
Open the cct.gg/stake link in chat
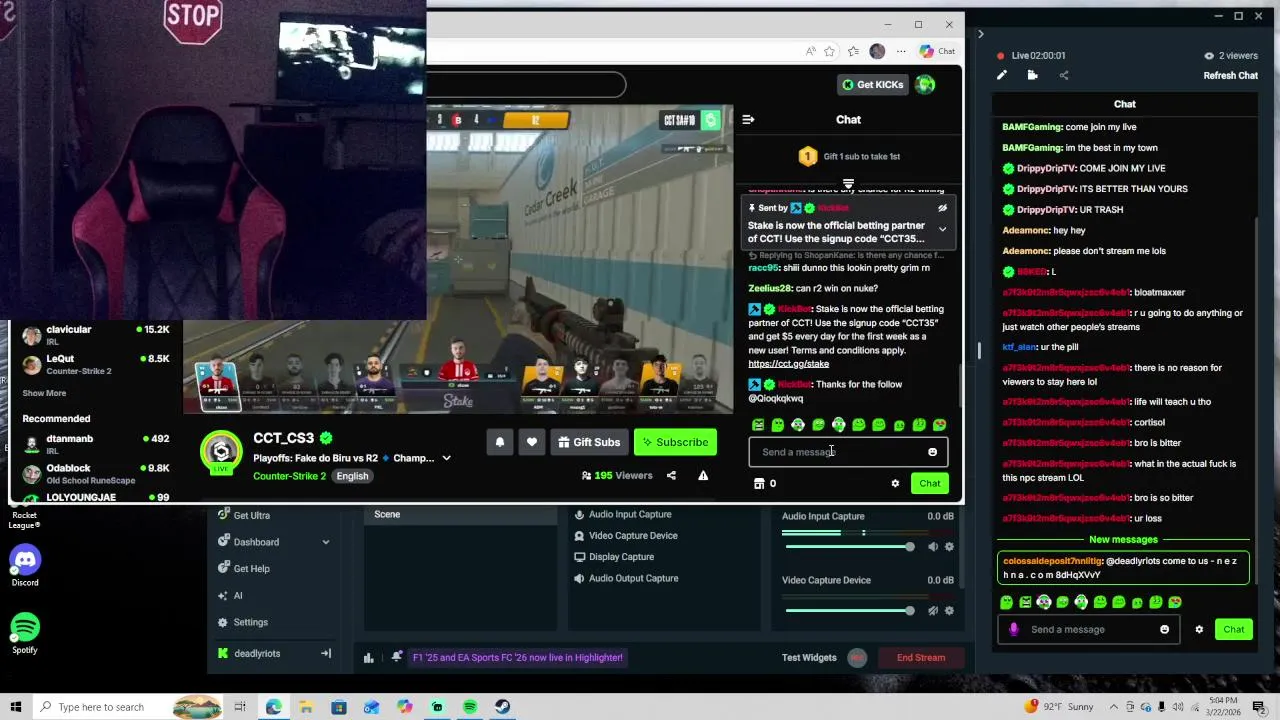[788, 364]
